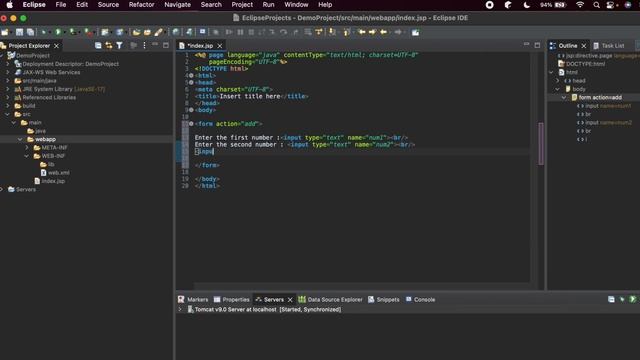Close the Project Explorer view

56,46
